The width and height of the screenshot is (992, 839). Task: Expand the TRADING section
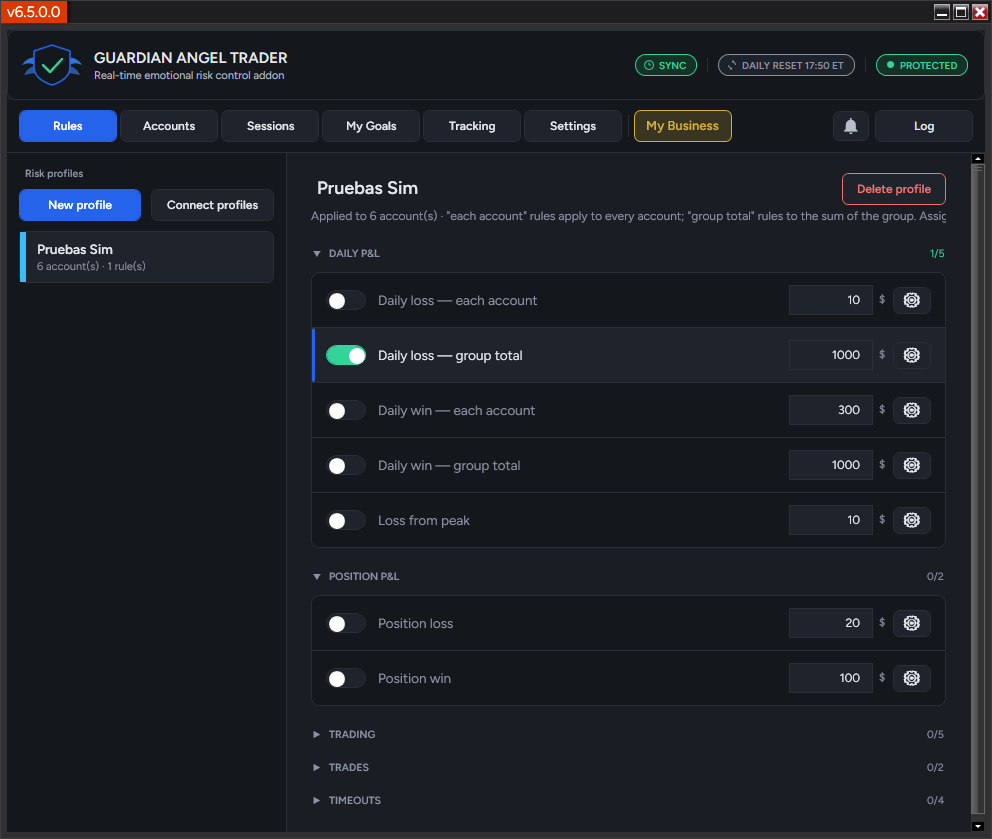[x=317, y=735]
